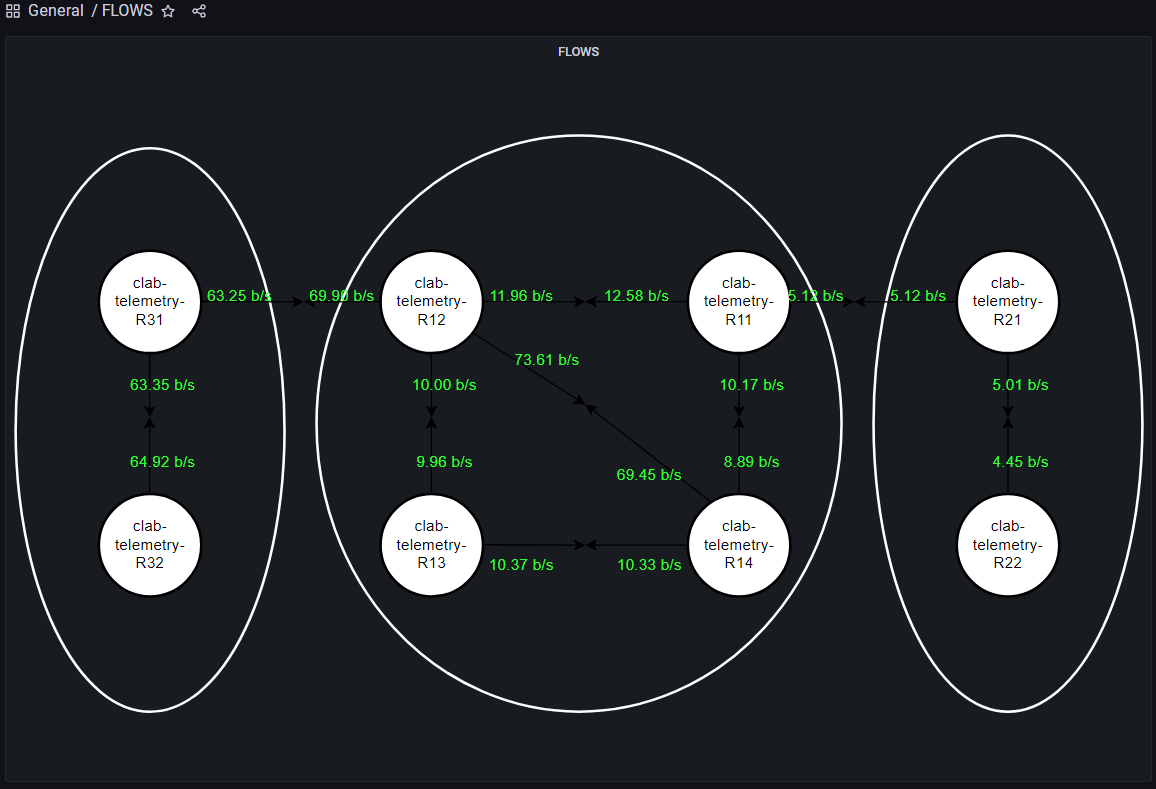
Task: Click the 5.01 b/s label near R21
Action: pyautogui.click(x=1020, y=384)
